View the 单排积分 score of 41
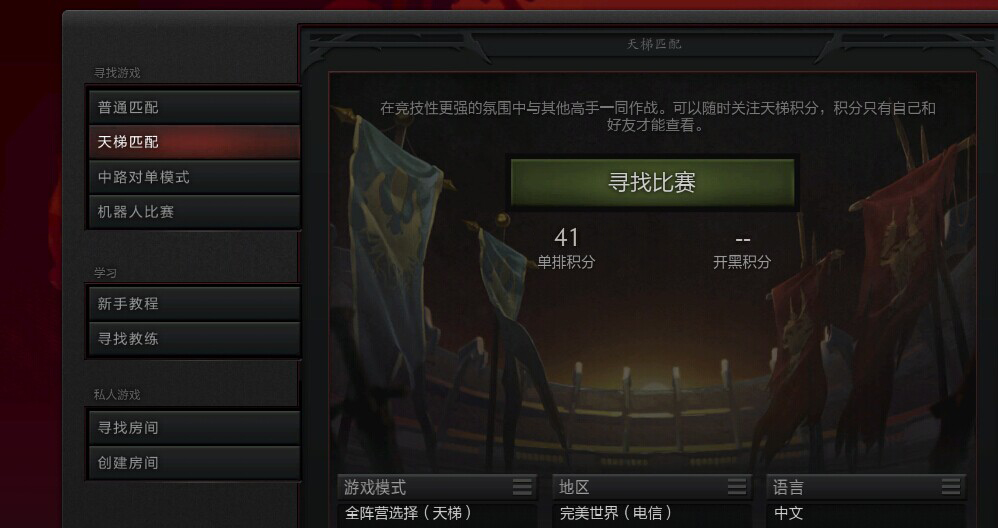The width and height of the screenshot is (998, 528). click(x=566, y=248)
